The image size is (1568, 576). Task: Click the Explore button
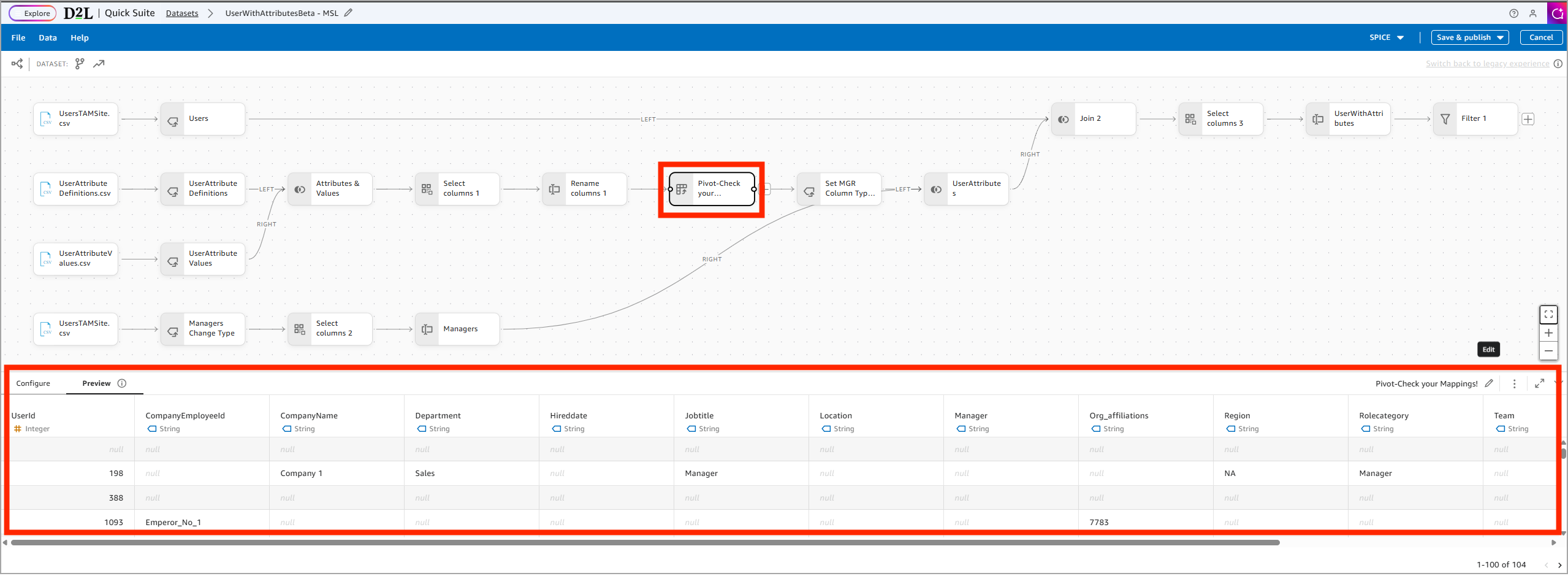tap(32, 13)
